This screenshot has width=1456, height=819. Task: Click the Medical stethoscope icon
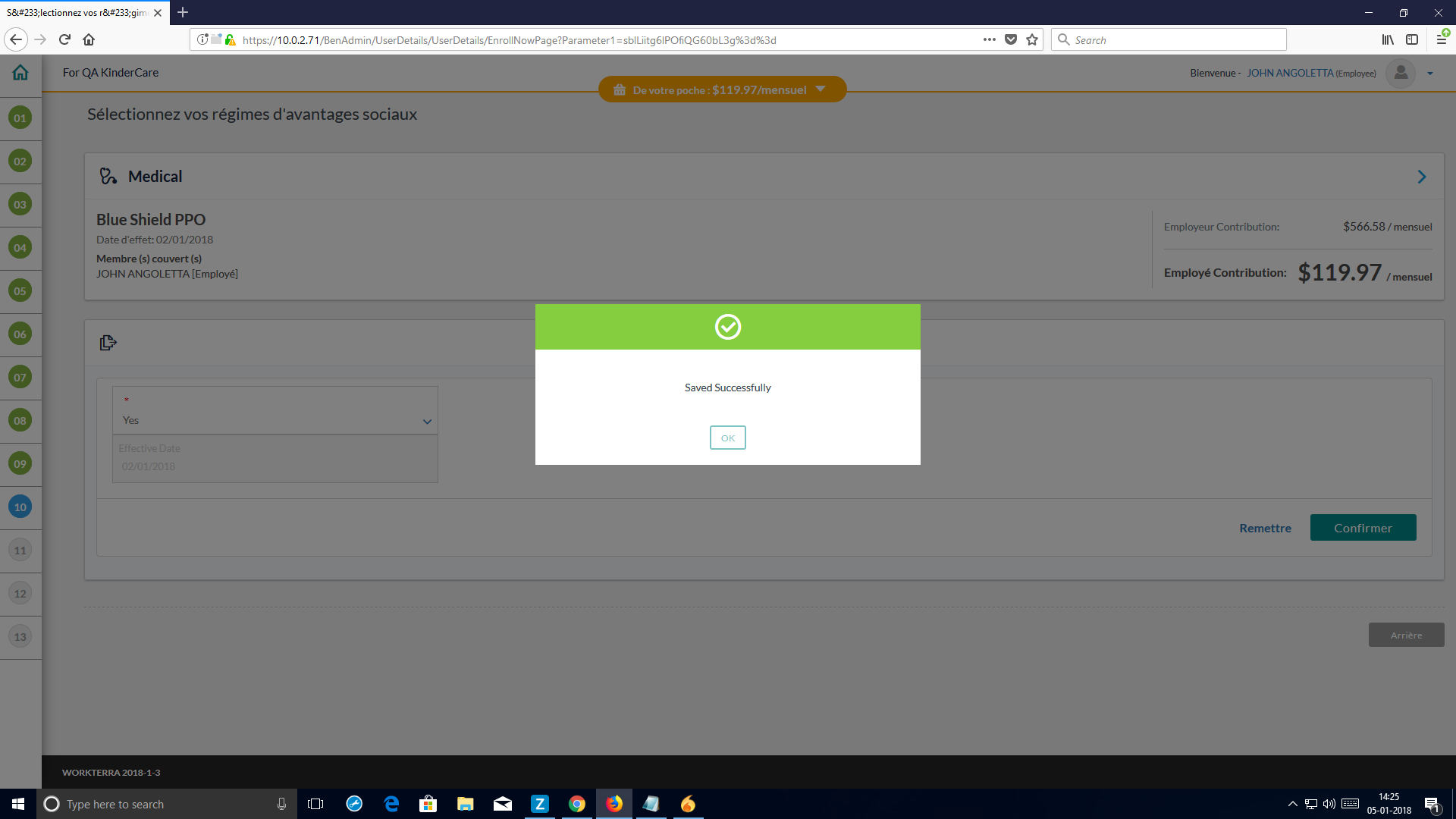(108, 177)
